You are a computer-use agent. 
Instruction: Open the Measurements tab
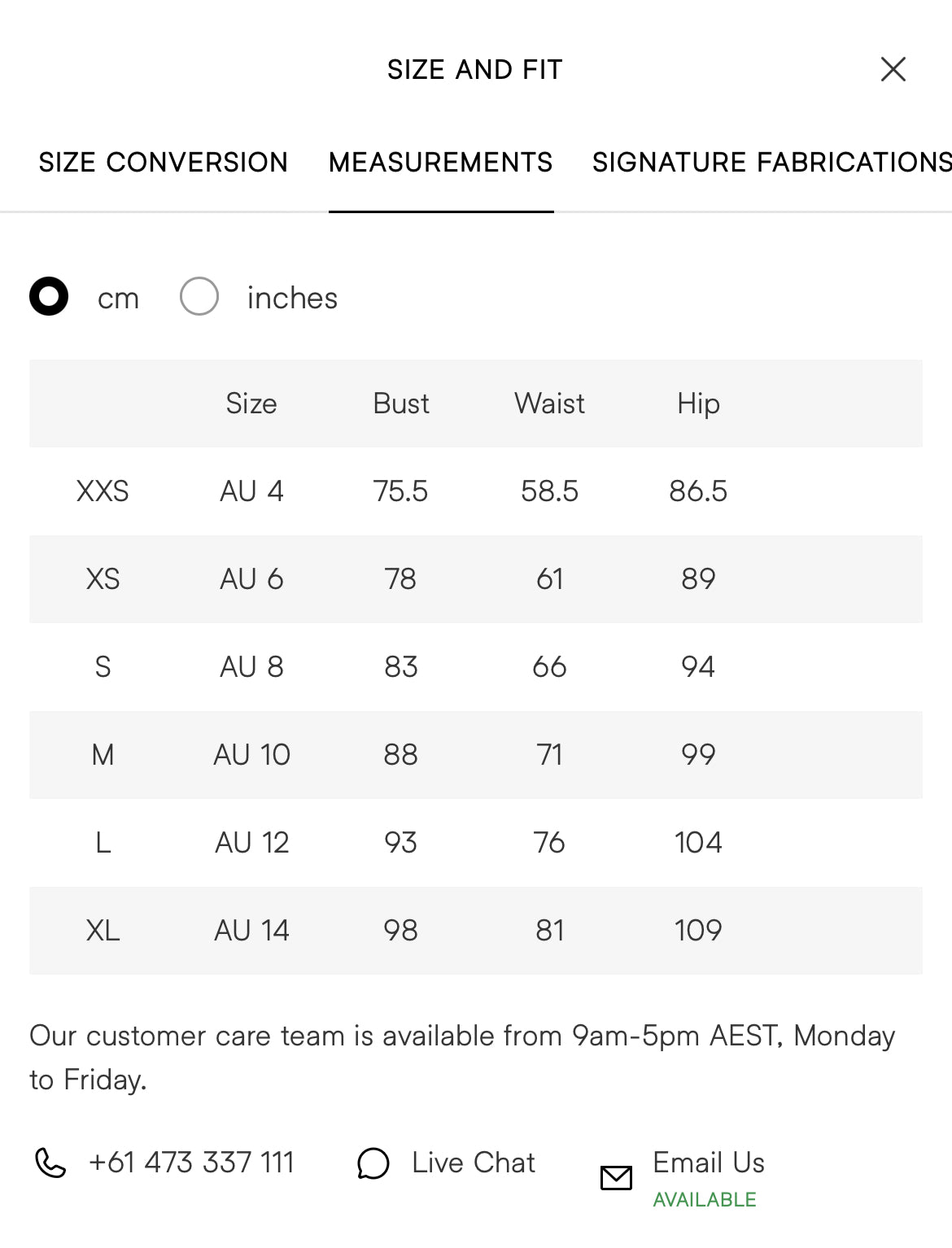pyautogui.click(x=440, y=162)
